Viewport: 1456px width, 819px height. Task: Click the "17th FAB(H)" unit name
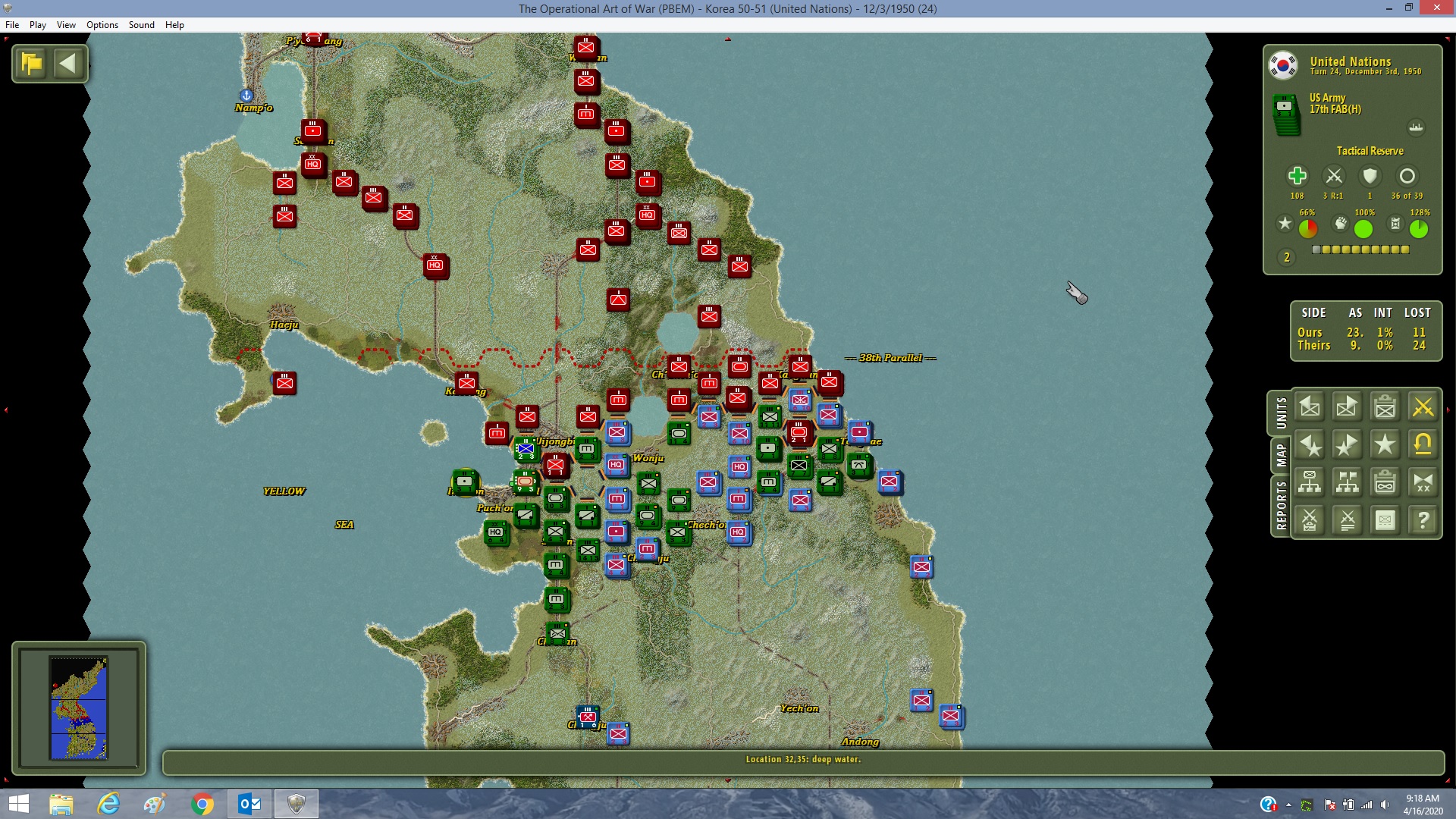(x=1335, y=109)
